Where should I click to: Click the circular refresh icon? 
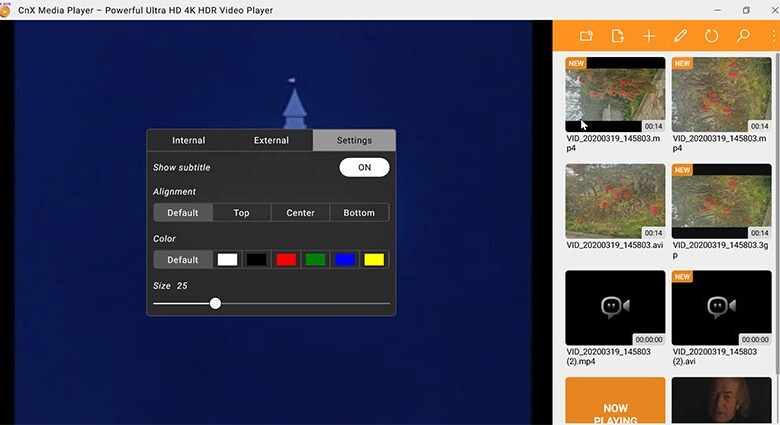[x=711, y=36]
